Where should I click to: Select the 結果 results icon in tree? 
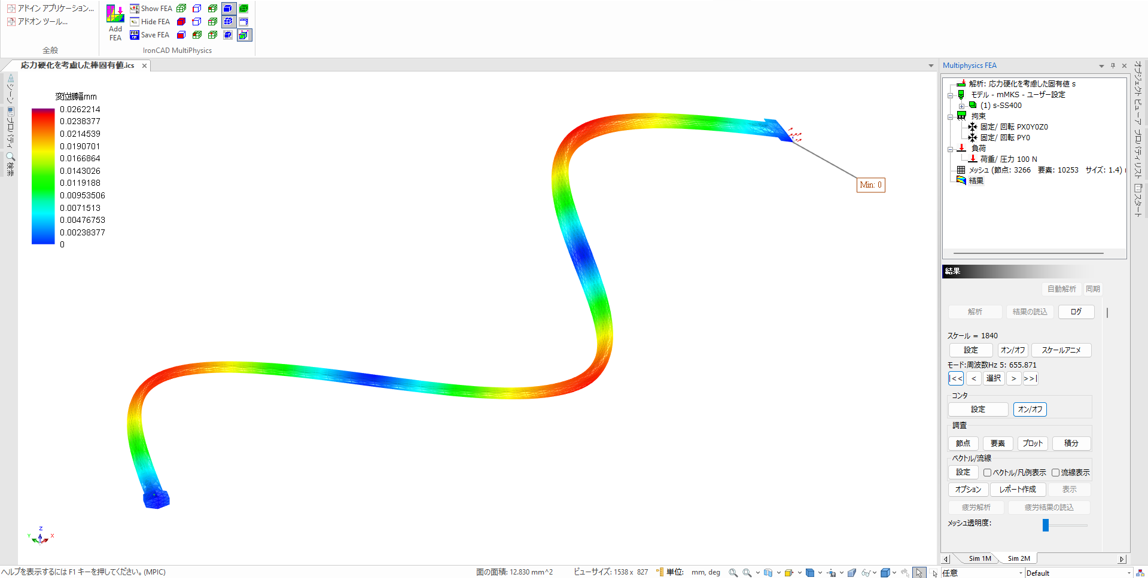point(961,181)
